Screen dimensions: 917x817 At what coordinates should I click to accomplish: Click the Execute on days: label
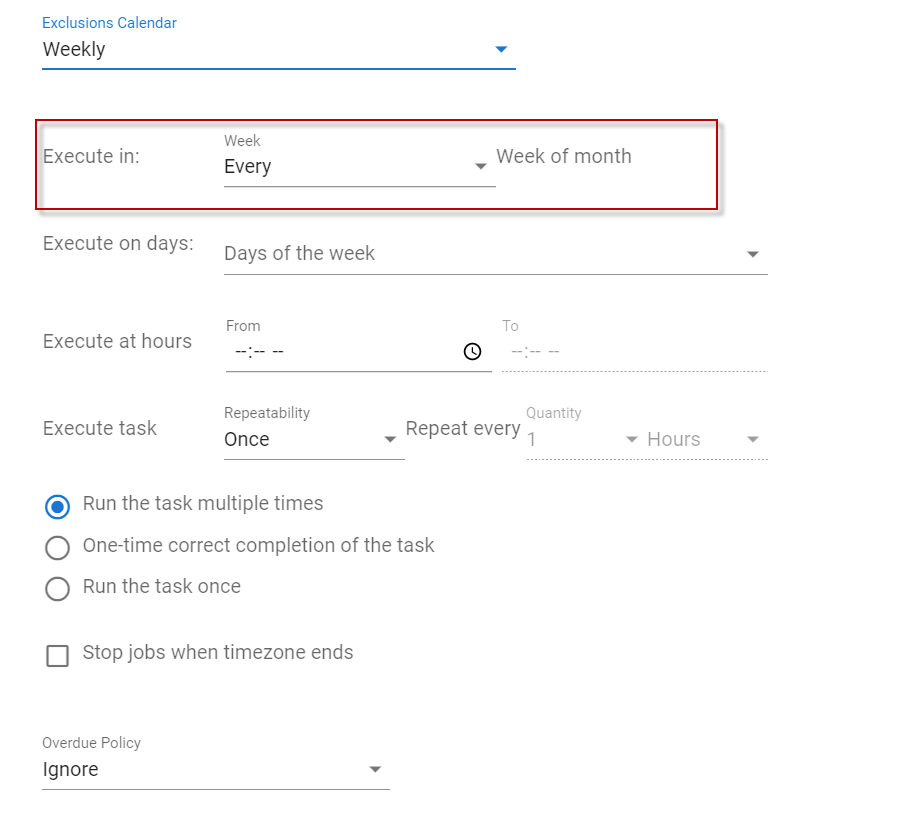click(x=118, y=243)
